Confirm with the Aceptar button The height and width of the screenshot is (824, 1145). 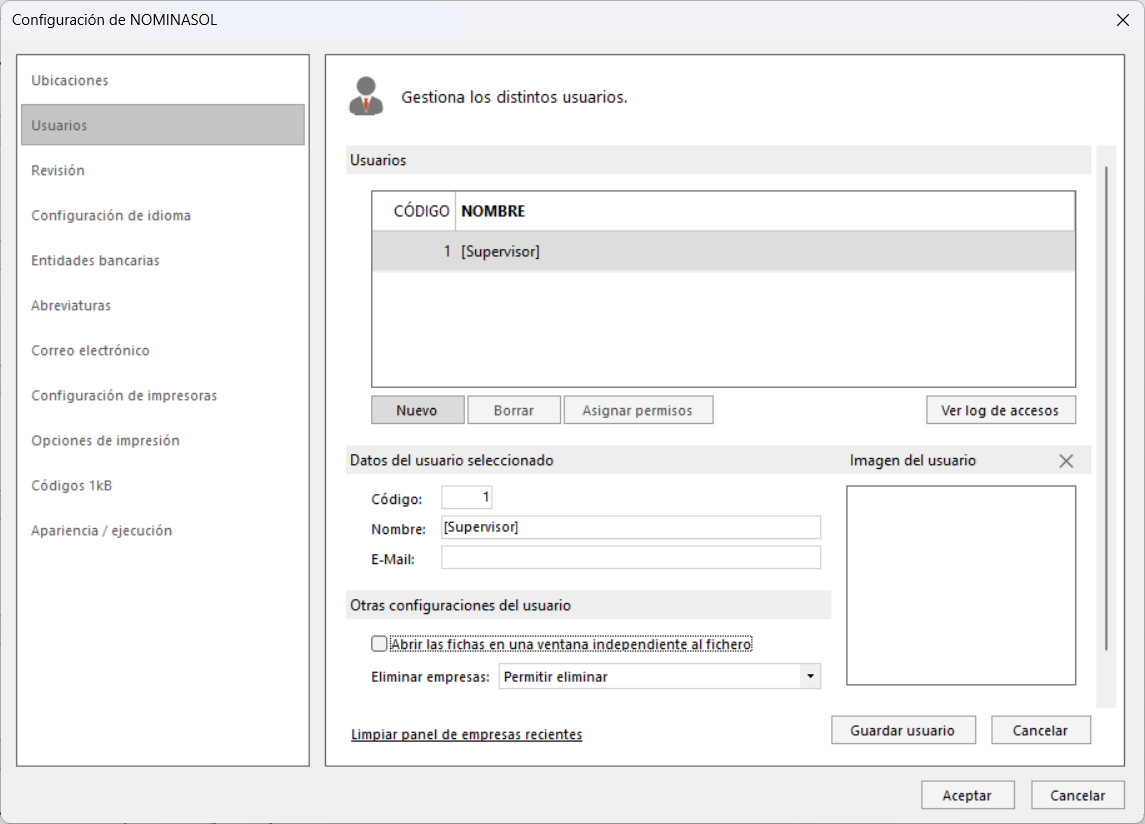(x=968, y=795)
